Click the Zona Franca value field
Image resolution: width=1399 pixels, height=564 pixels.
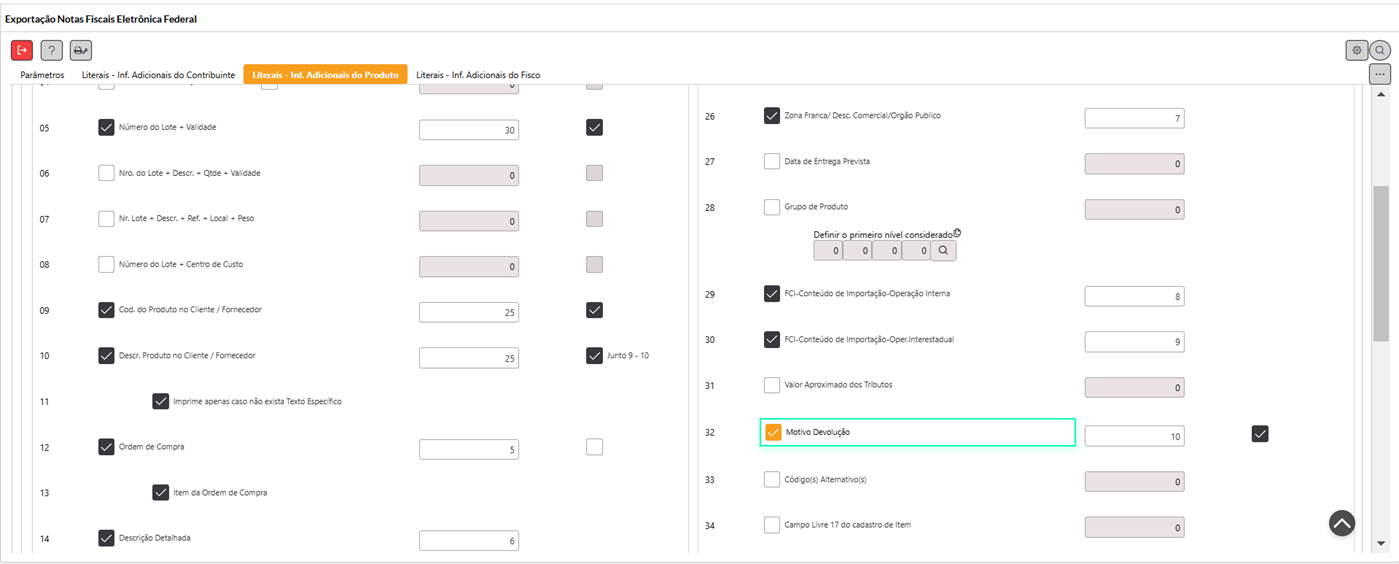(1134, 119)
